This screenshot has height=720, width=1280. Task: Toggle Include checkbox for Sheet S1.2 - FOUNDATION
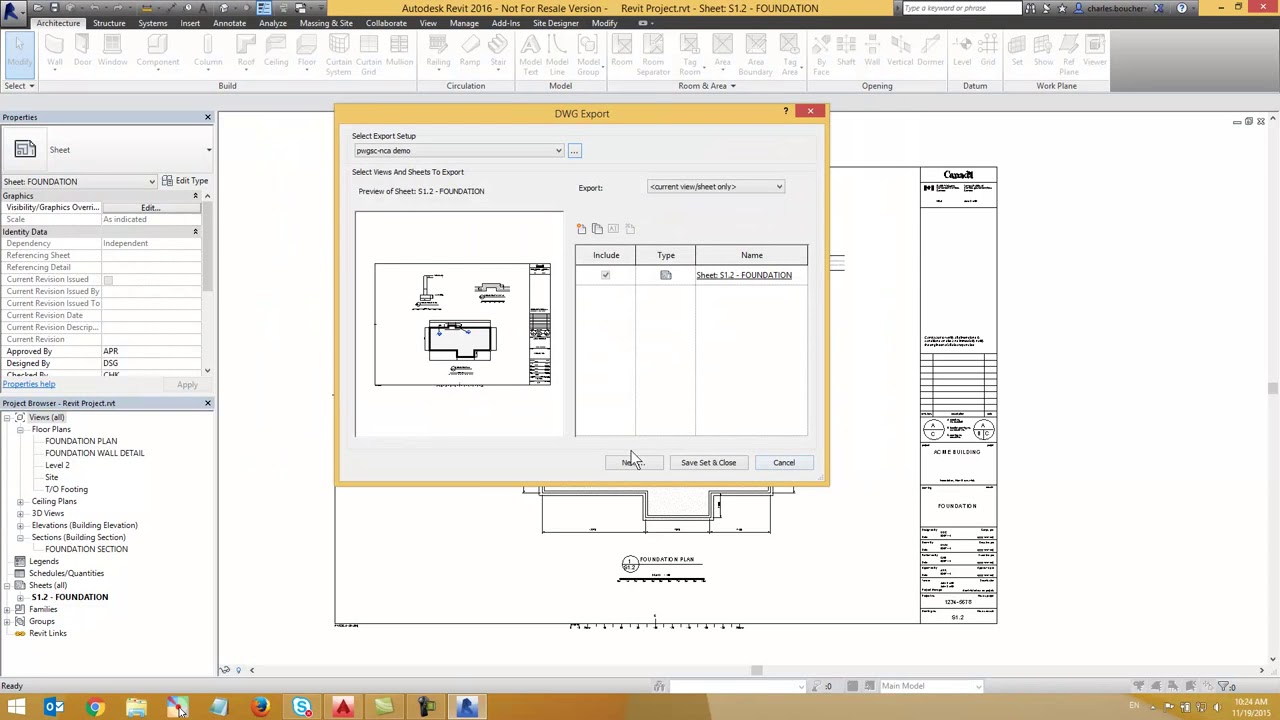(605, 275)
